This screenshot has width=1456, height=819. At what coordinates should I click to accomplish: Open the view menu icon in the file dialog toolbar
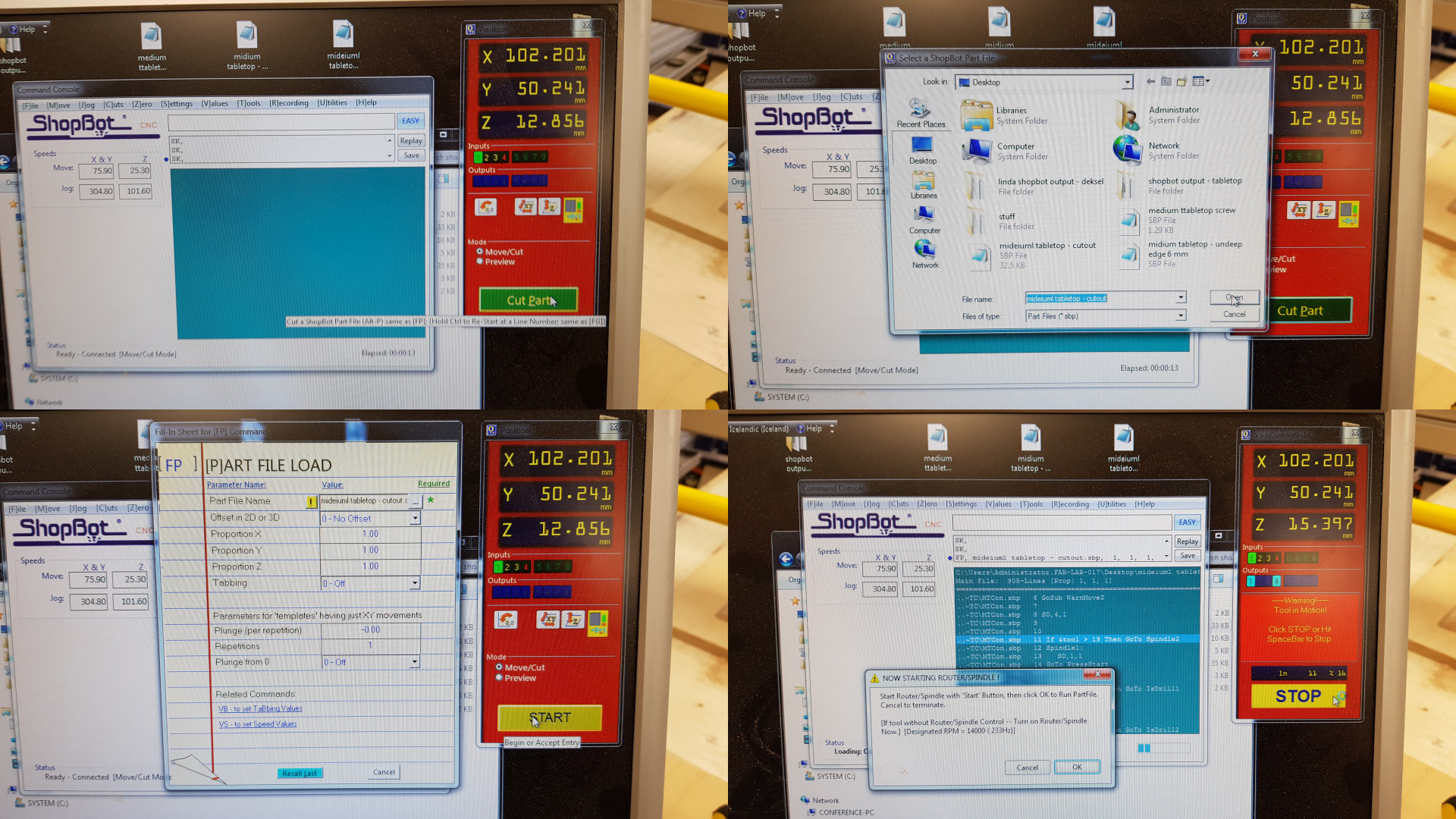(x=1200, y=81)
